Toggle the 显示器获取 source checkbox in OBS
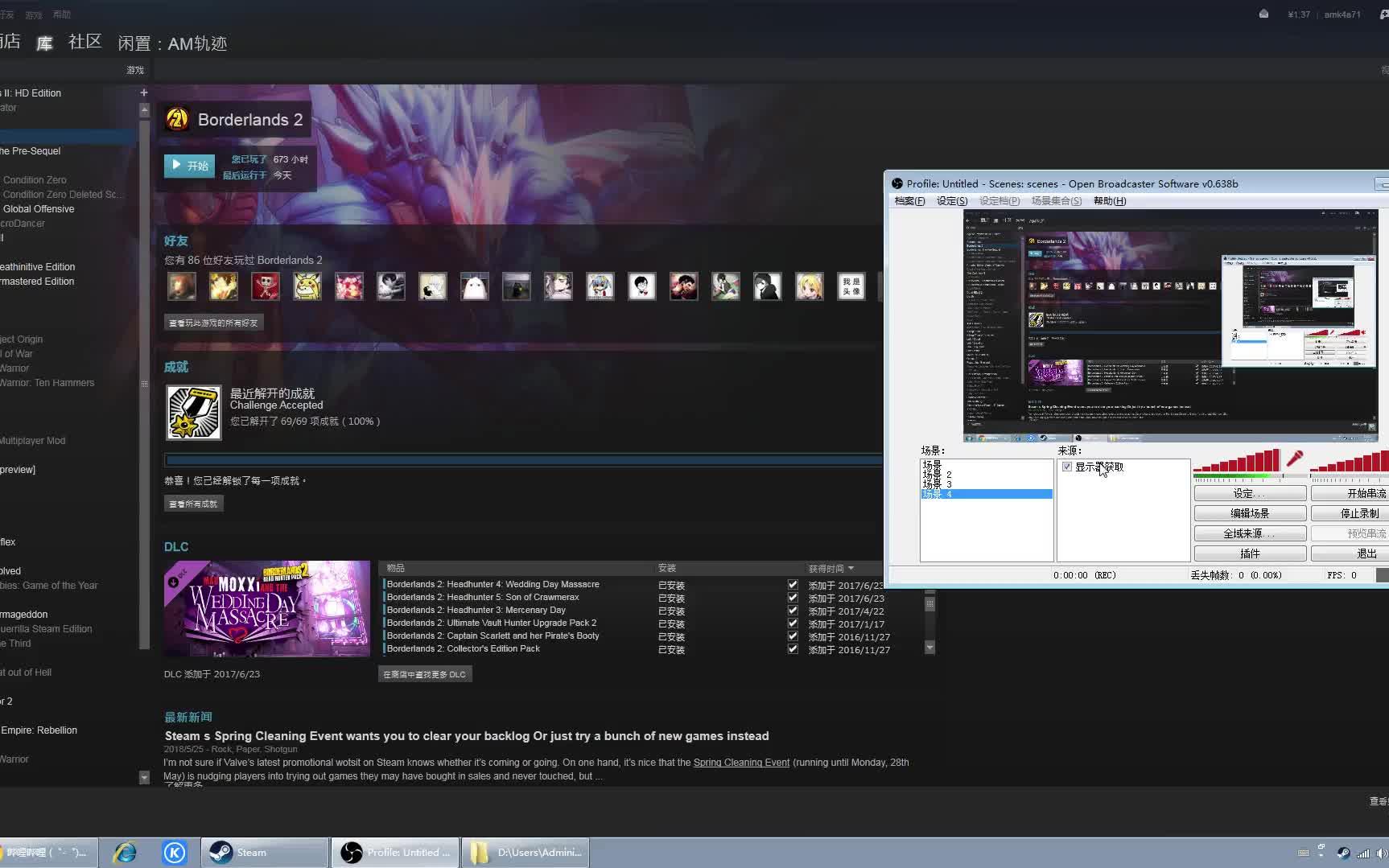 (x=1067, y=467)
